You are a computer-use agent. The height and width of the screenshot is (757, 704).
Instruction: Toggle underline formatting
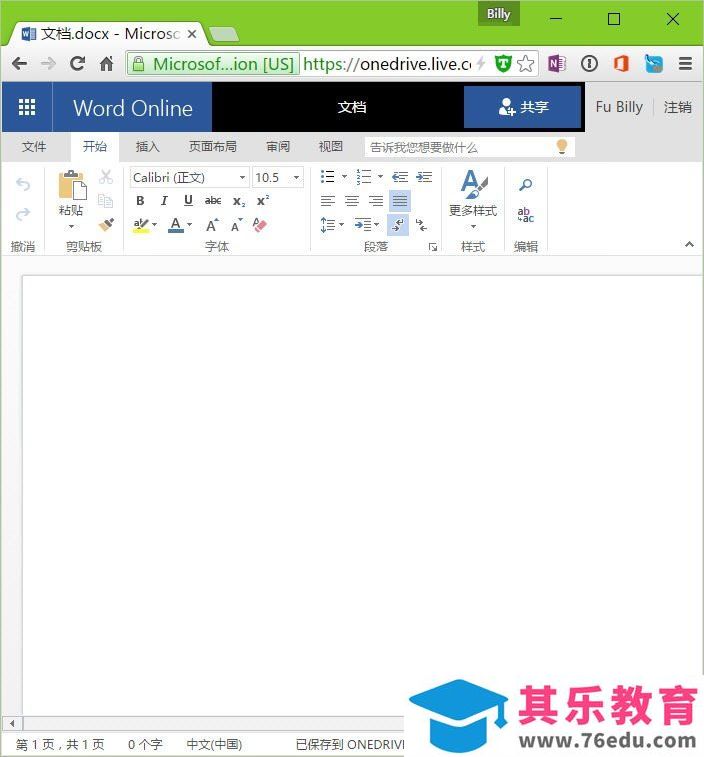click(188, 200)
